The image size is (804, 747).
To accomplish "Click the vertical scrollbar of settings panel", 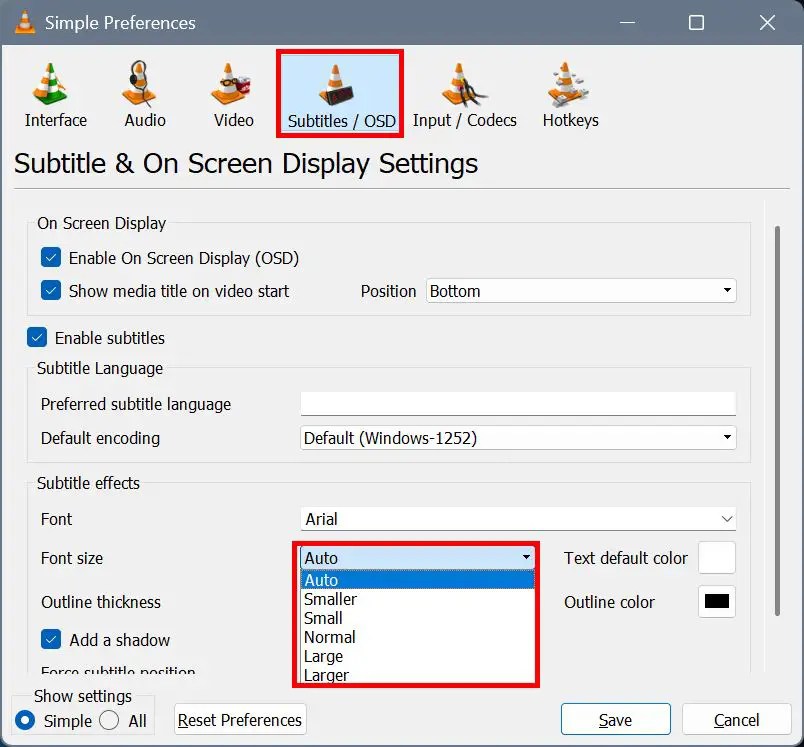I will click(x=777, y=420).
